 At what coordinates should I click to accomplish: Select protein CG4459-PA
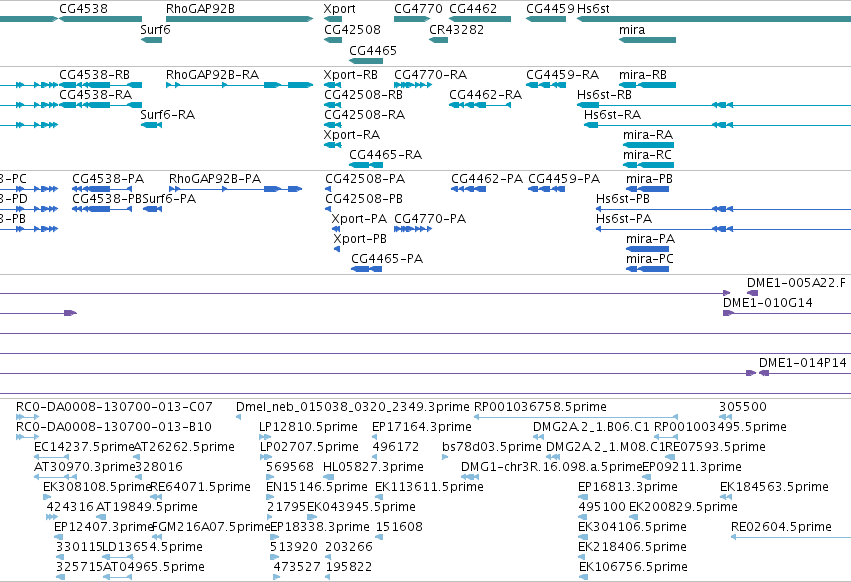click(564, 179)
